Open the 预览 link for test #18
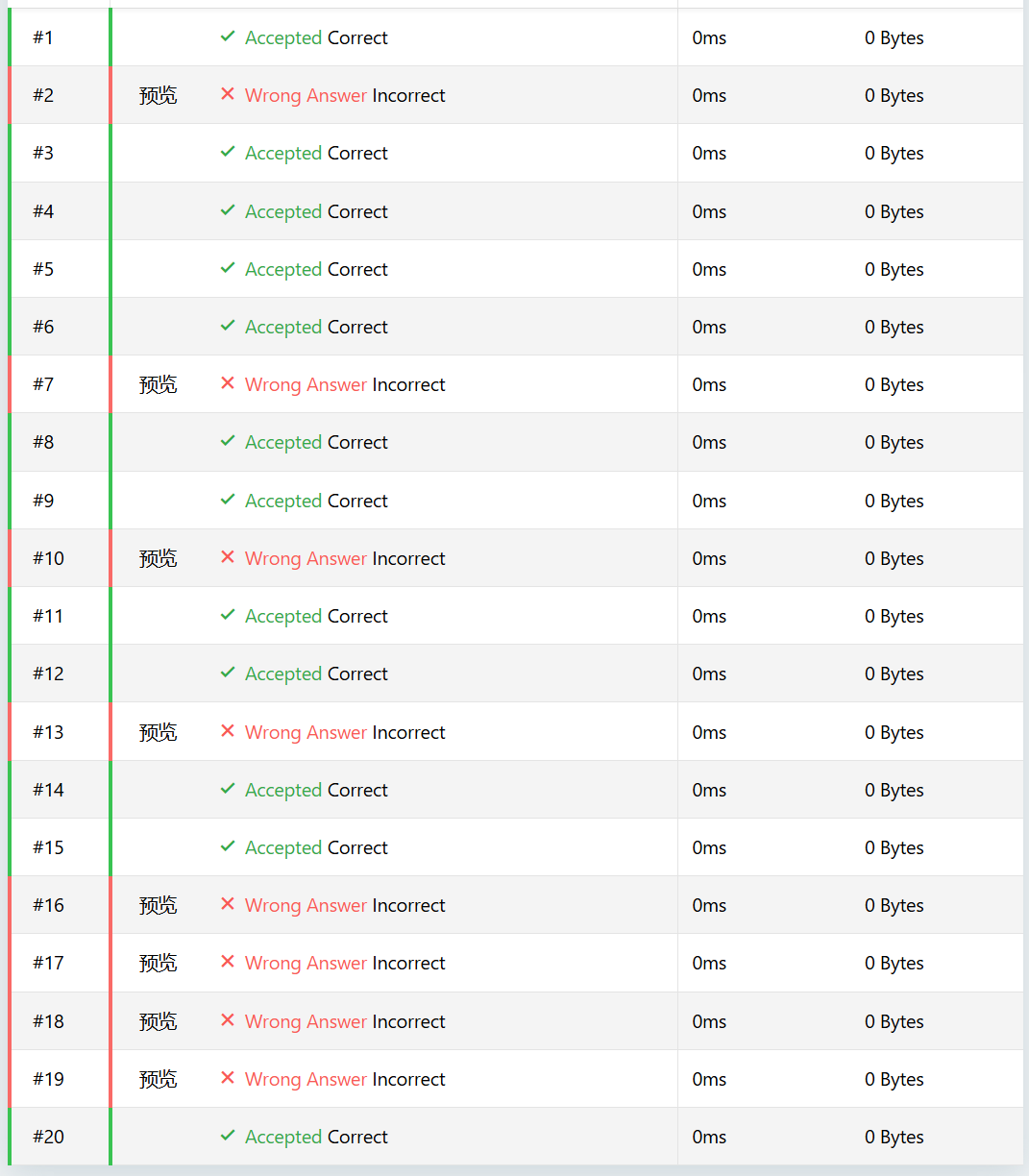 (x=158, y=1021)
